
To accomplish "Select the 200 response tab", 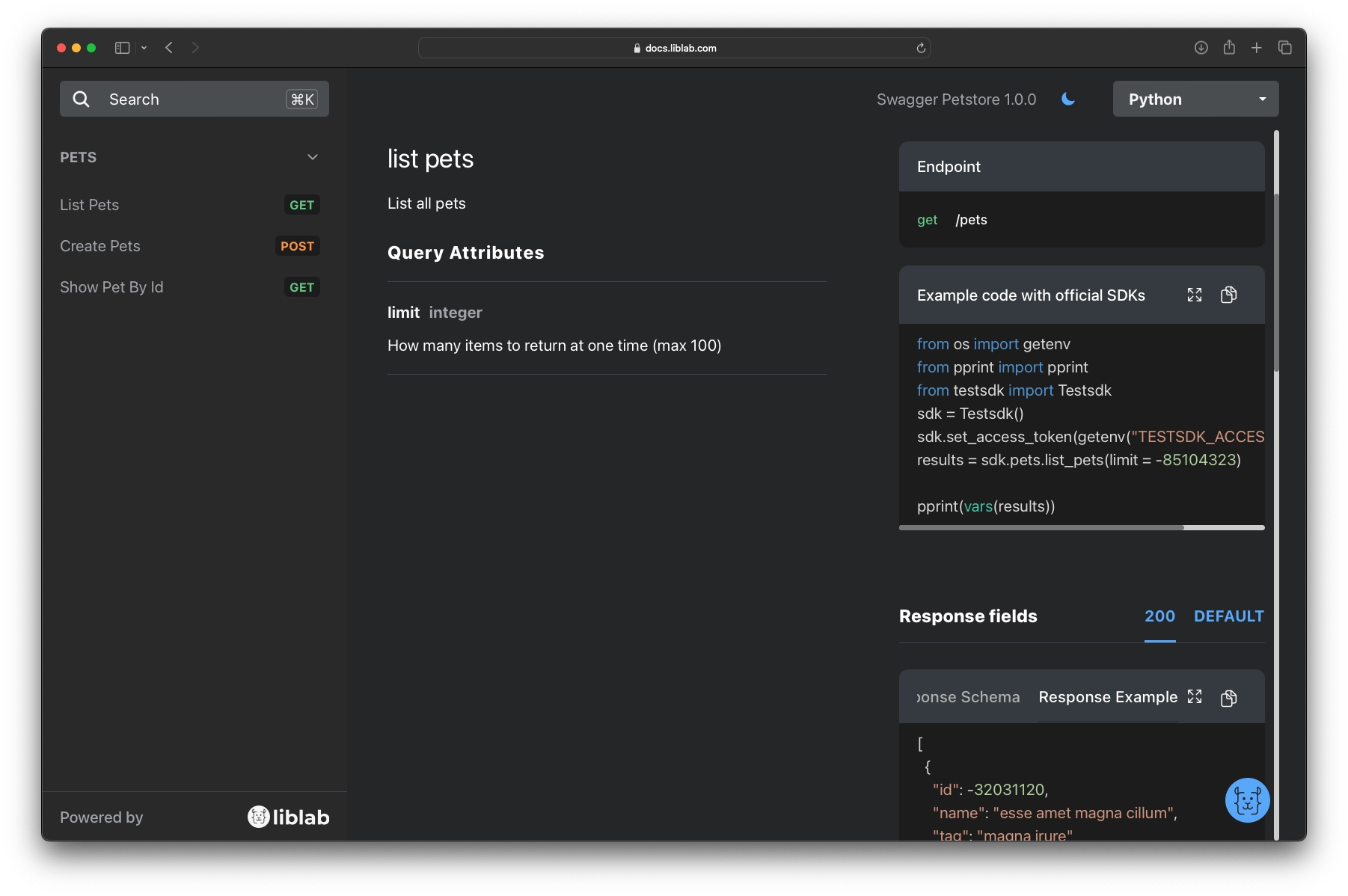I will coord(1159,616).
